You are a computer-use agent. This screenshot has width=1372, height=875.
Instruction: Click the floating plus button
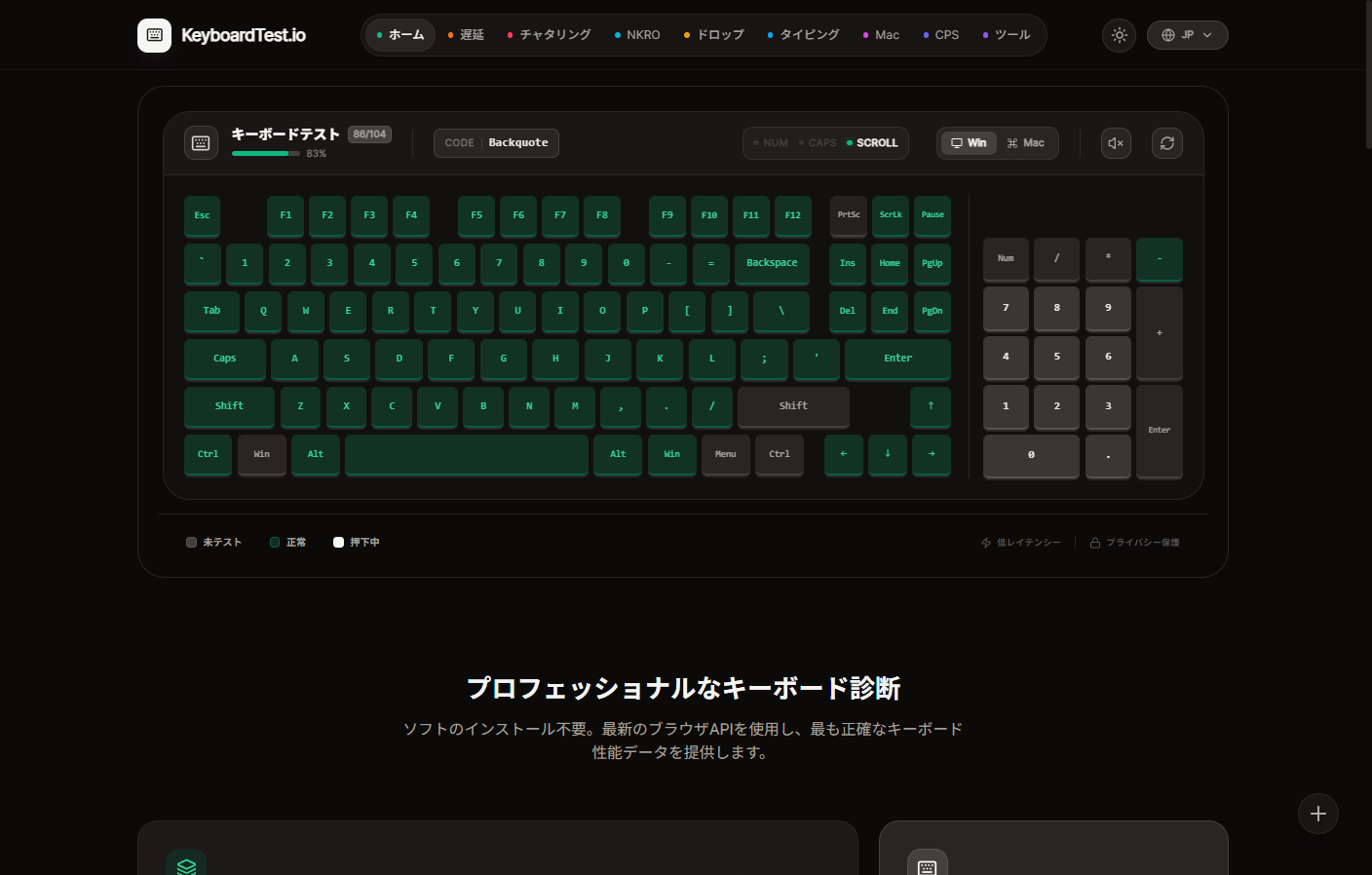1317,814
